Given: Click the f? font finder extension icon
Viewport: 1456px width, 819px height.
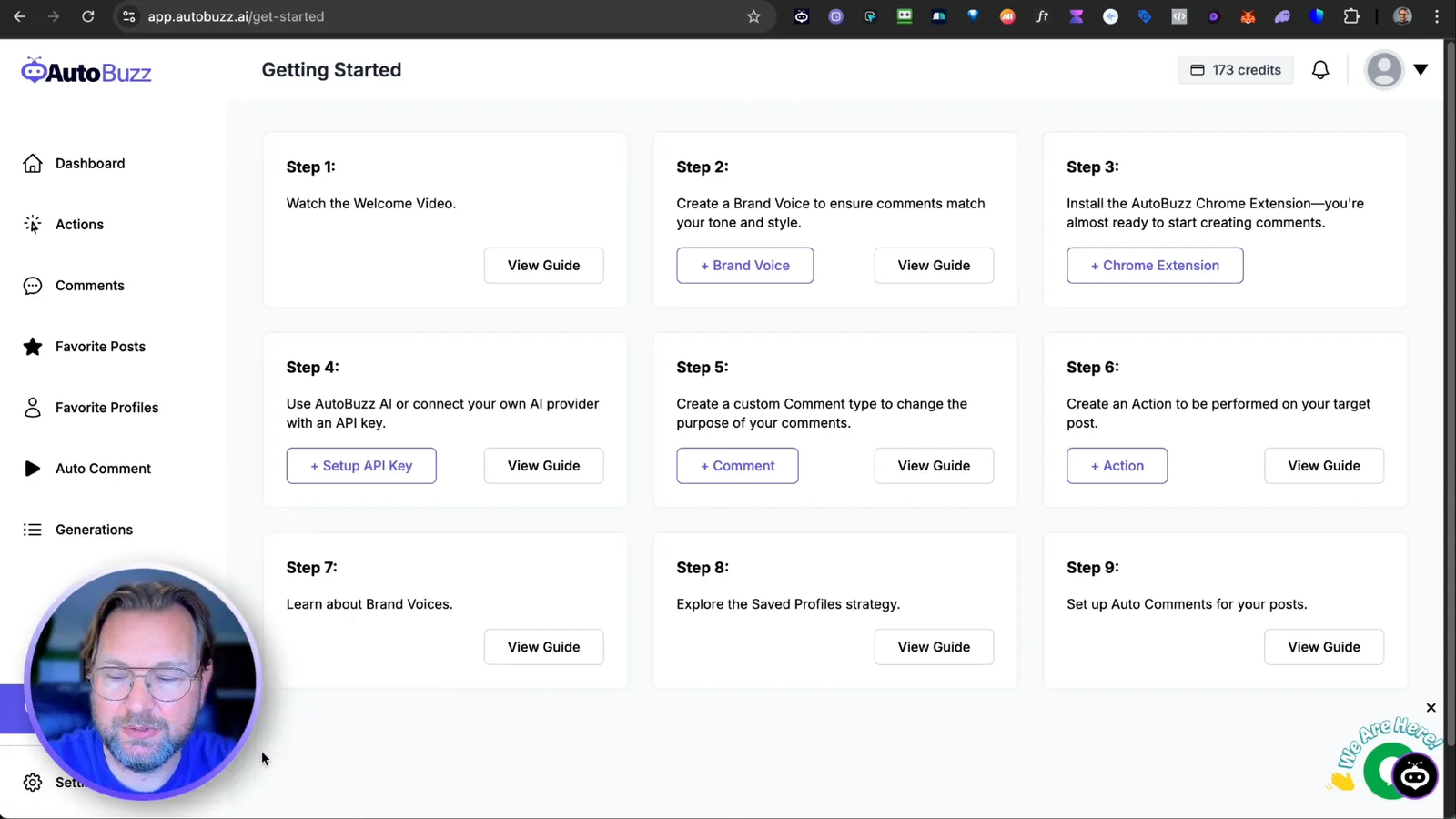Looking at the screenshot, I should click(1042, 16).
